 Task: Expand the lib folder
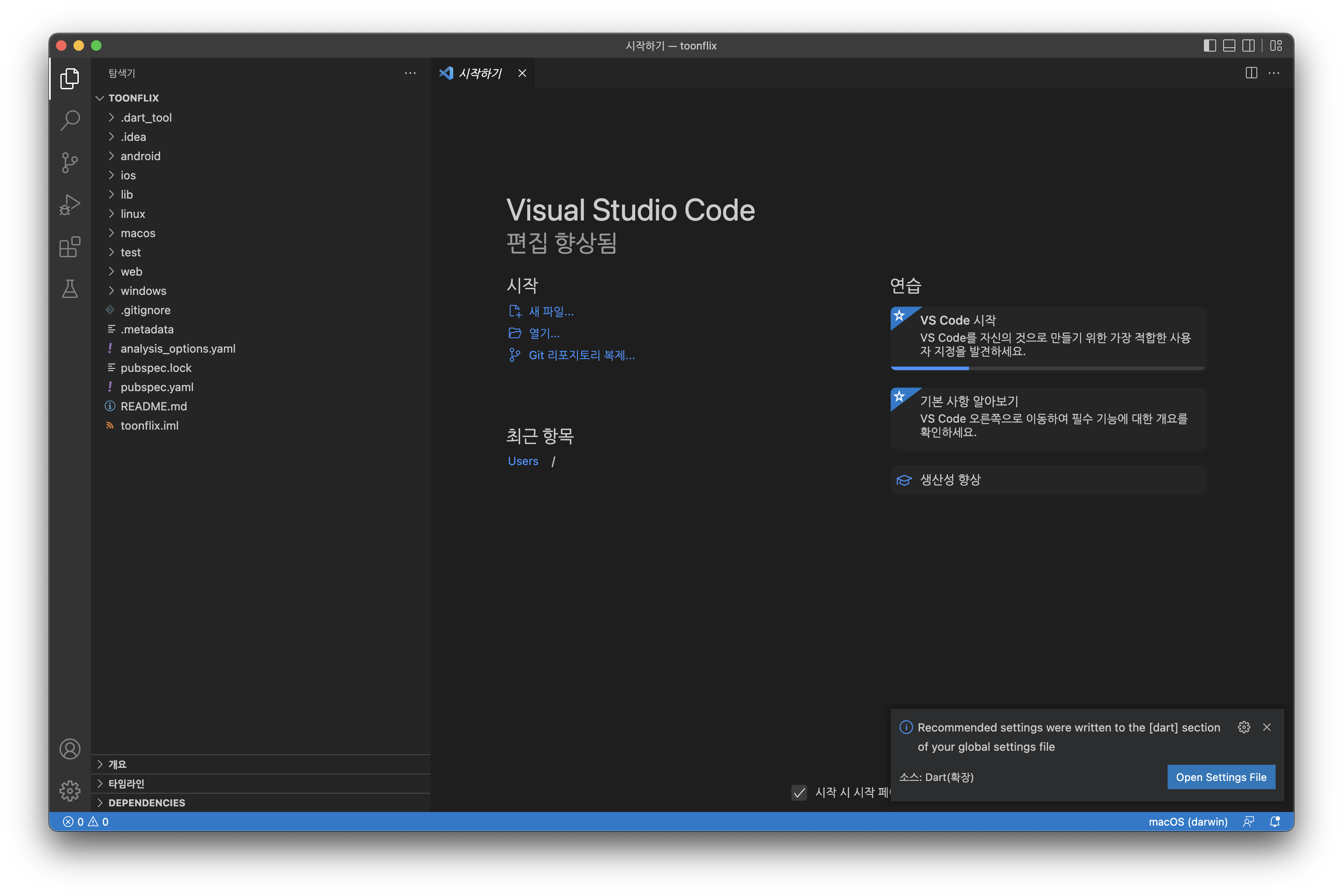click(x=260, y=194)
